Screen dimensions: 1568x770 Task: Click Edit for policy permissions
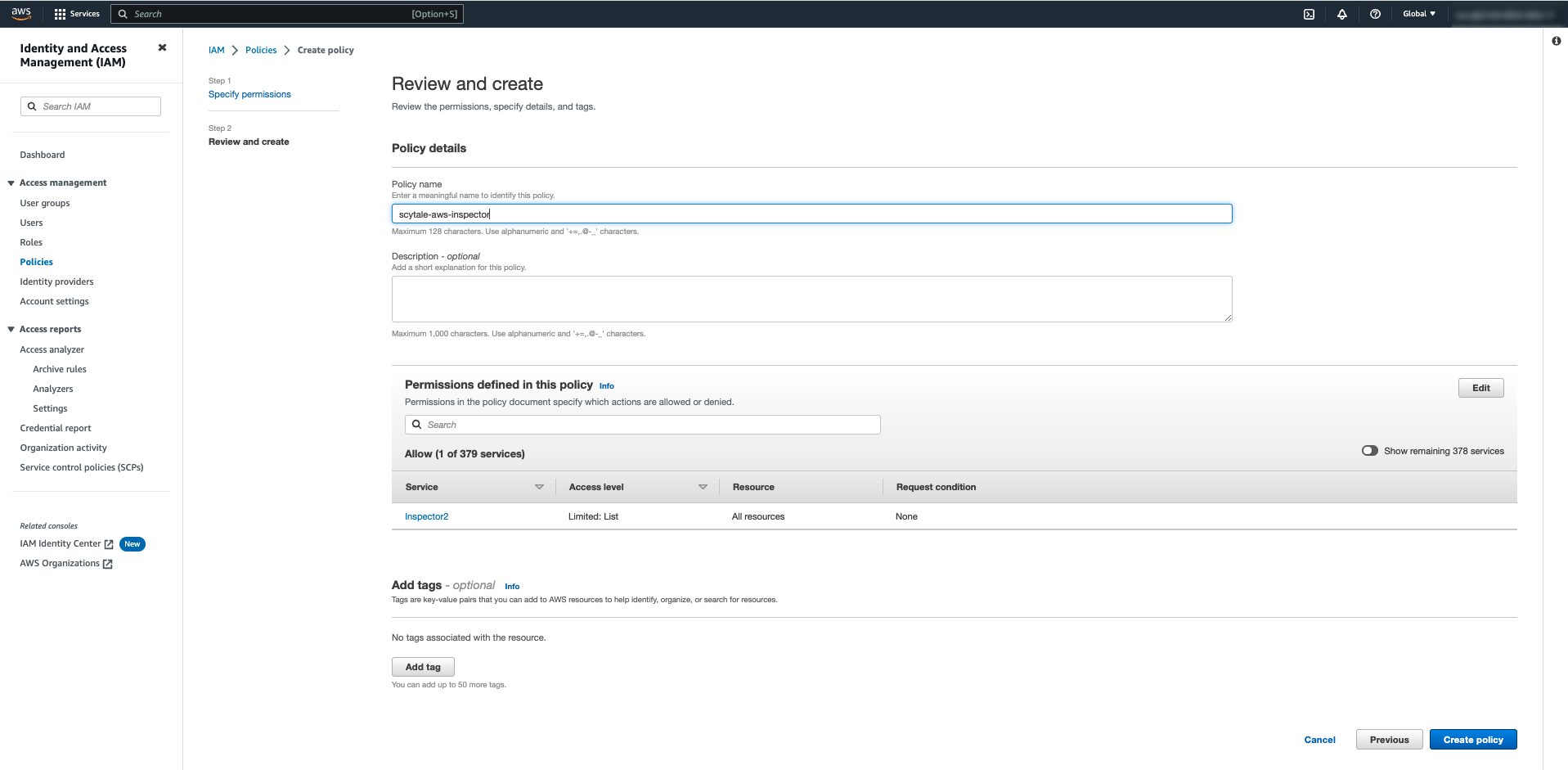[x=1480, y=388]
